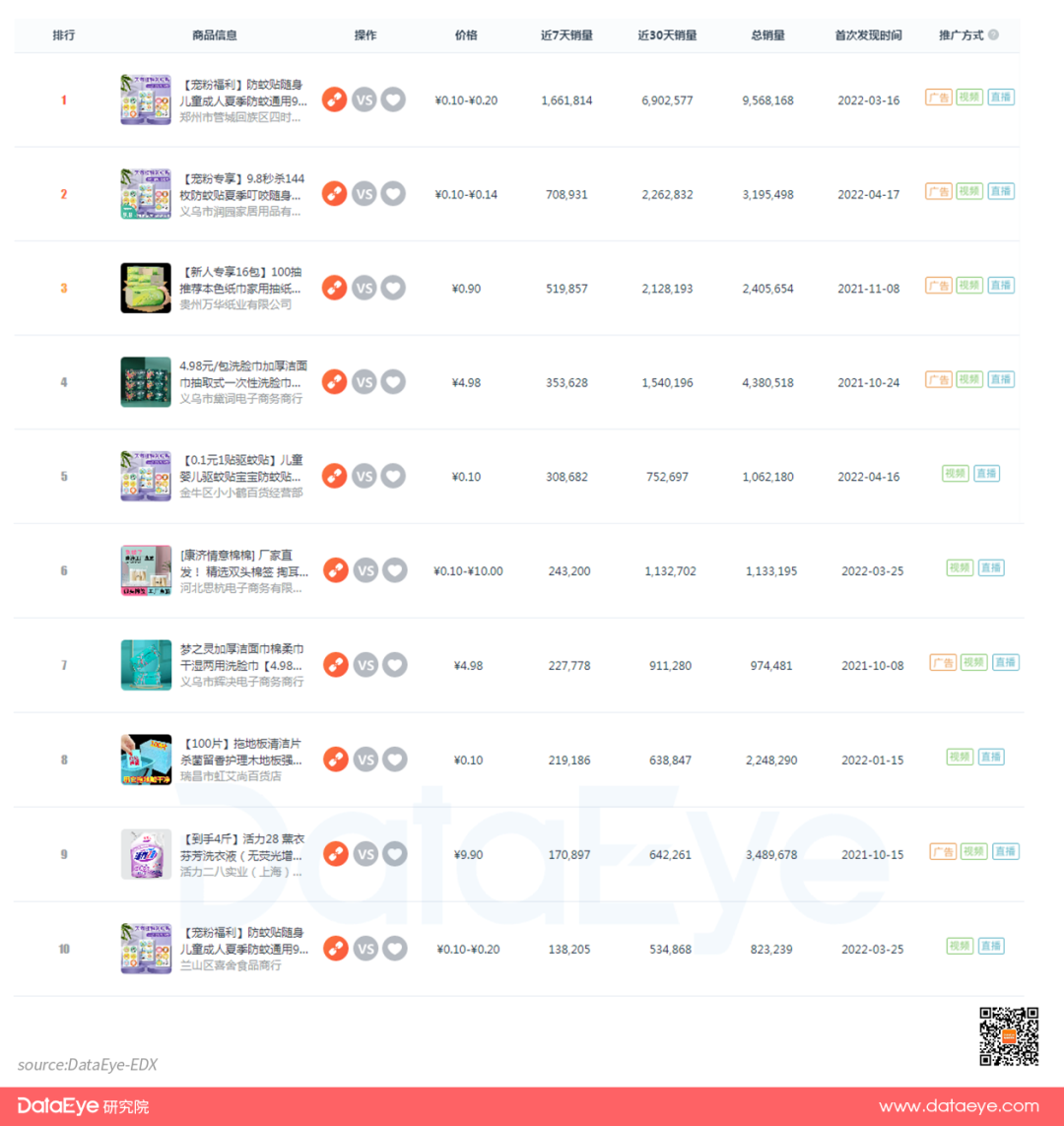The image size is (1064, 1126).
Task: Click heart icon in the 贵州万华纸业 row
Action: pyautogui.click(x=393, y=288)
